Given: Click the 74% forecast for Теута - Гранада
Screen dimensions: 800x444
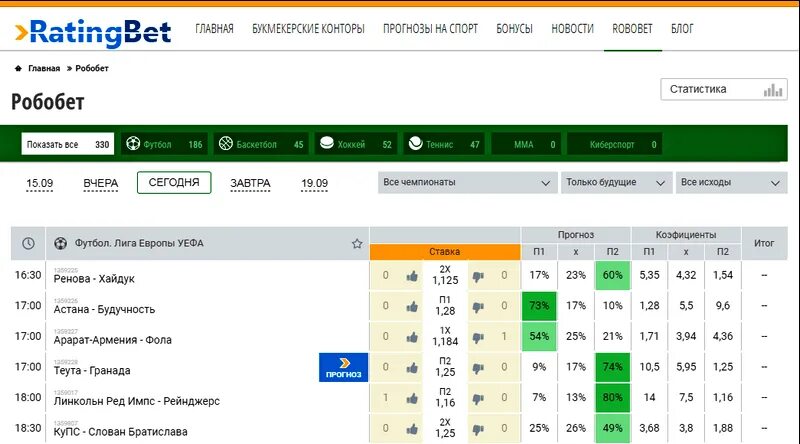Looking at the screenshot, I should 612,367.
